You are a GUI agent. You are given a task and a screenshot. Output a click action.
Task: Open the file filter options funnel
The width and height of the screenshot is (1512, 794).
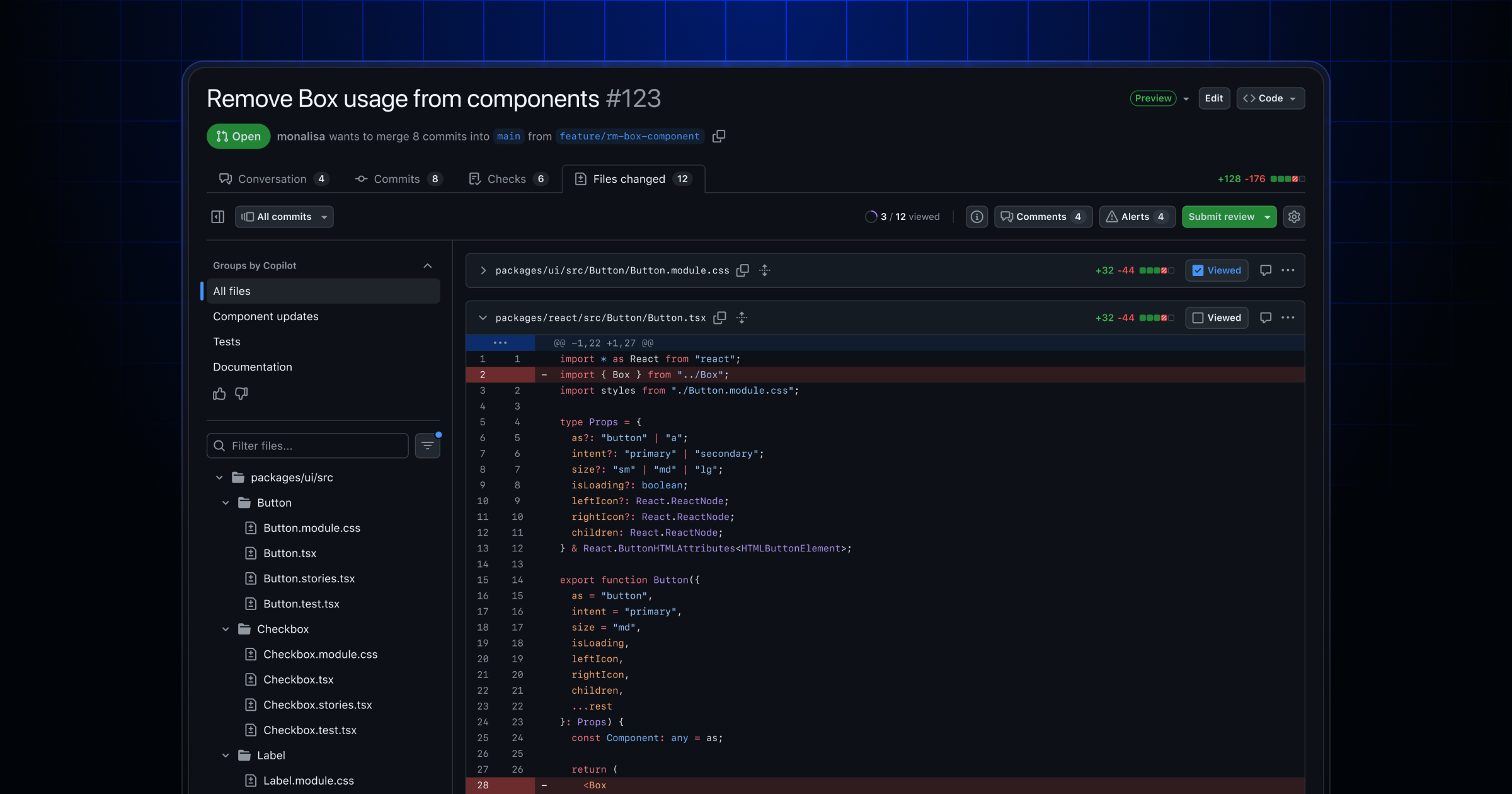pyautogui.click(x=427, y=446)
